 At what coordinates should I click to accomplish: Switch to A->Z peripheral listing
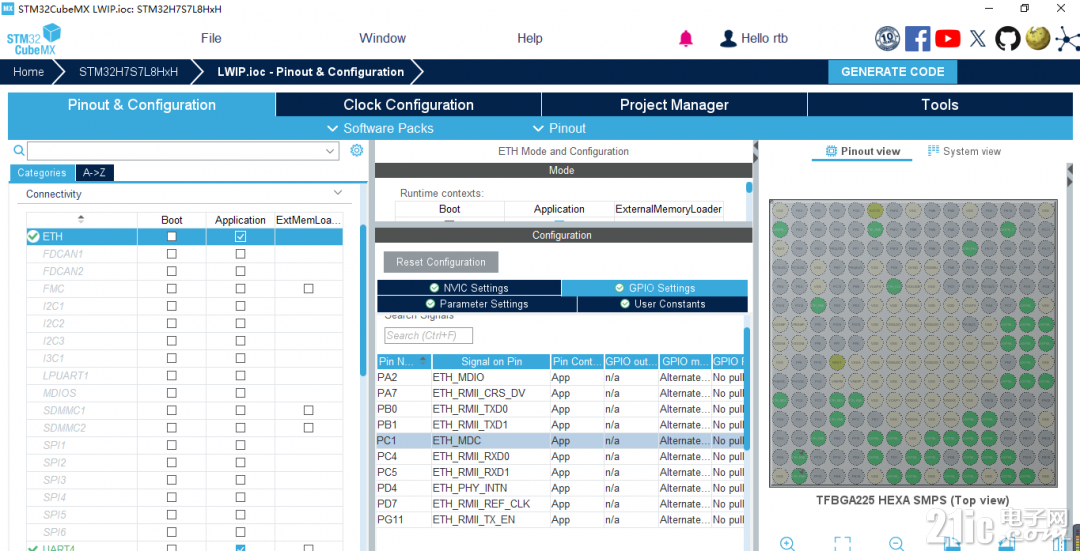coord(94,173)
